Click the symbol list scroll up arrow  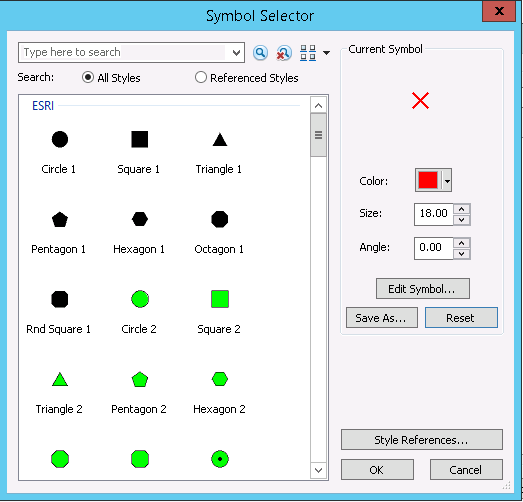pos(318,105)
